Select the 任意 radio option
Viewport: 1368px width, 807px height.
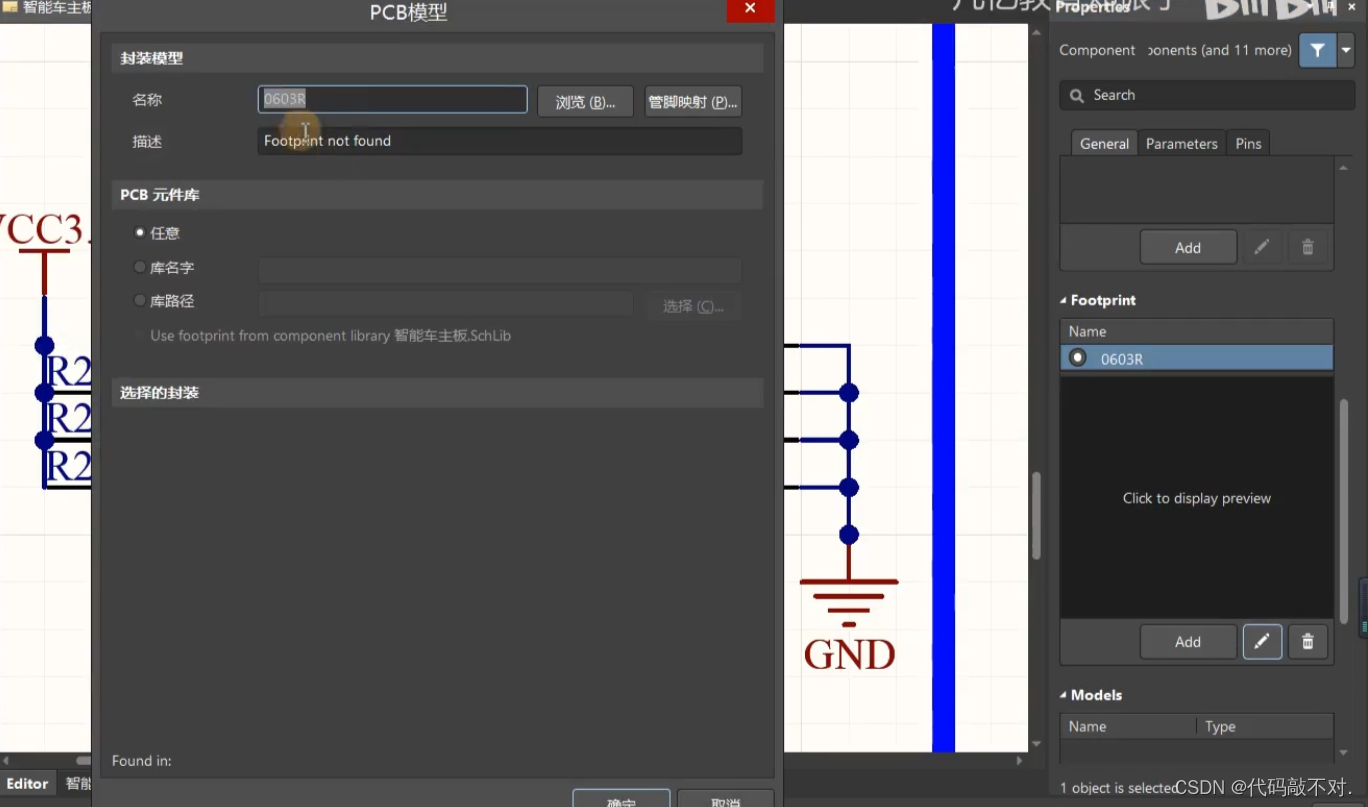[139, 232]
